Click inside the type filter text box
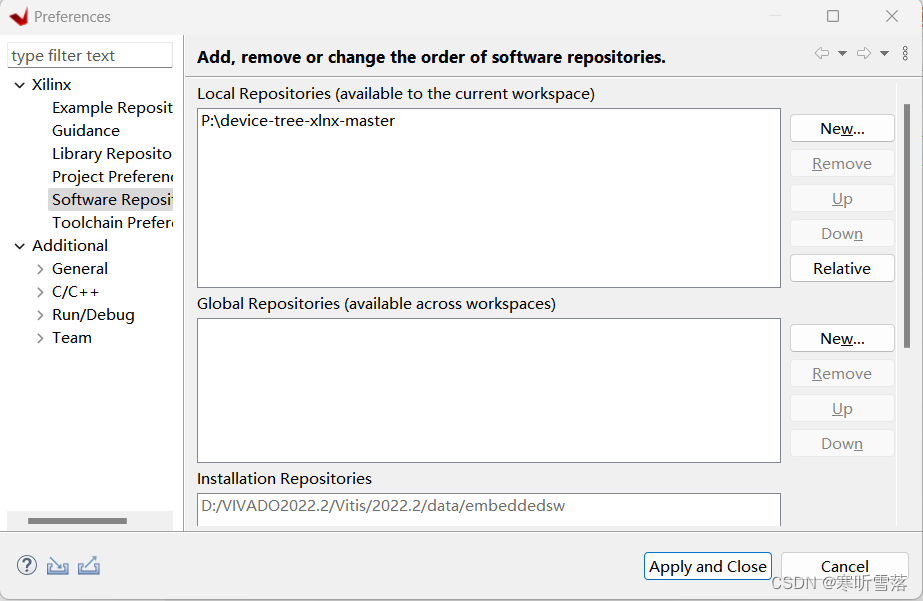The image size is (923, 601). pyautogui.click(x=89, y=55)
